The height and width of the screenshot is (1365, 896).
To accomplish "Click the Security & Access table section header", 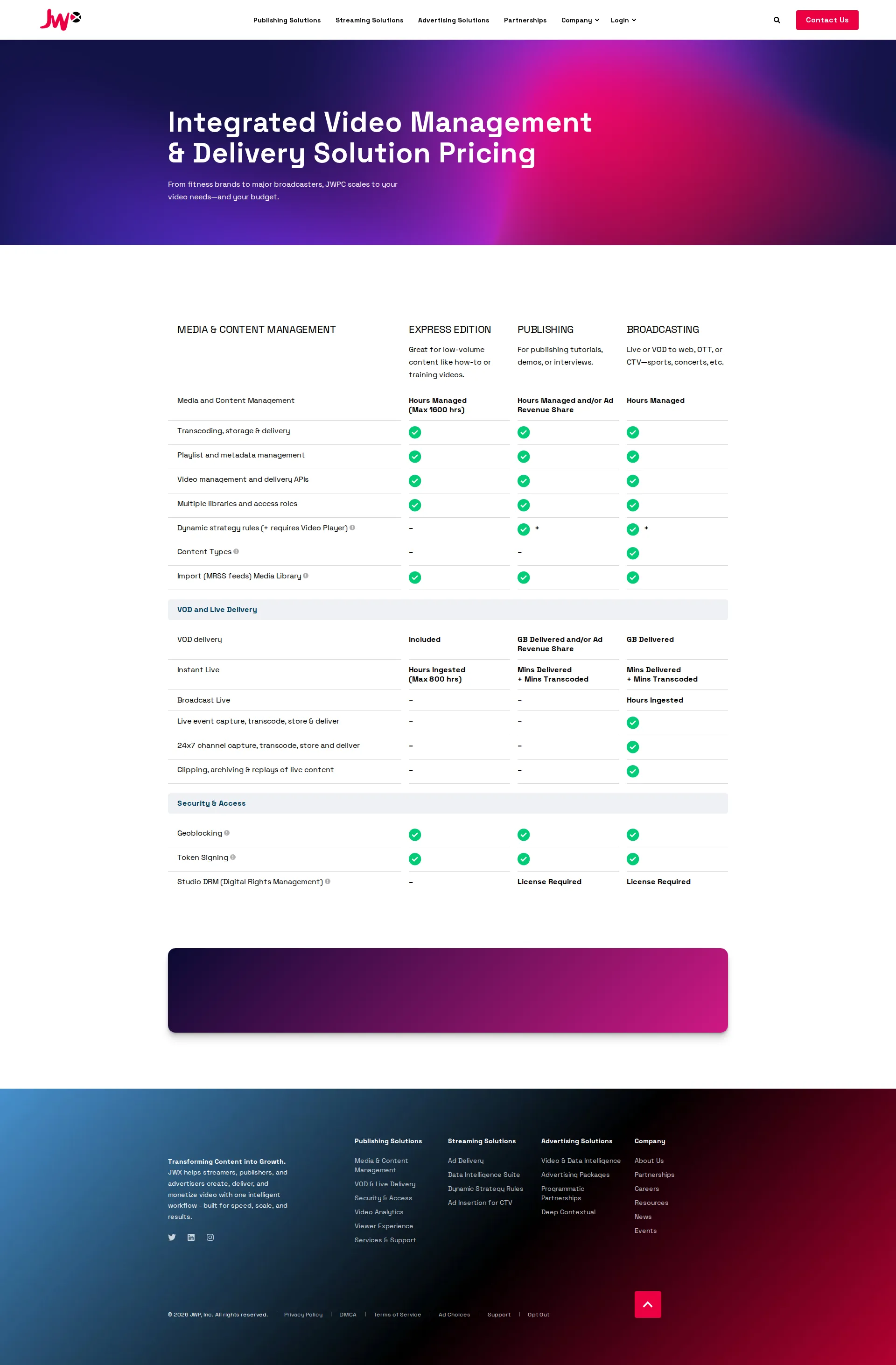I will [x=448, y=803].
